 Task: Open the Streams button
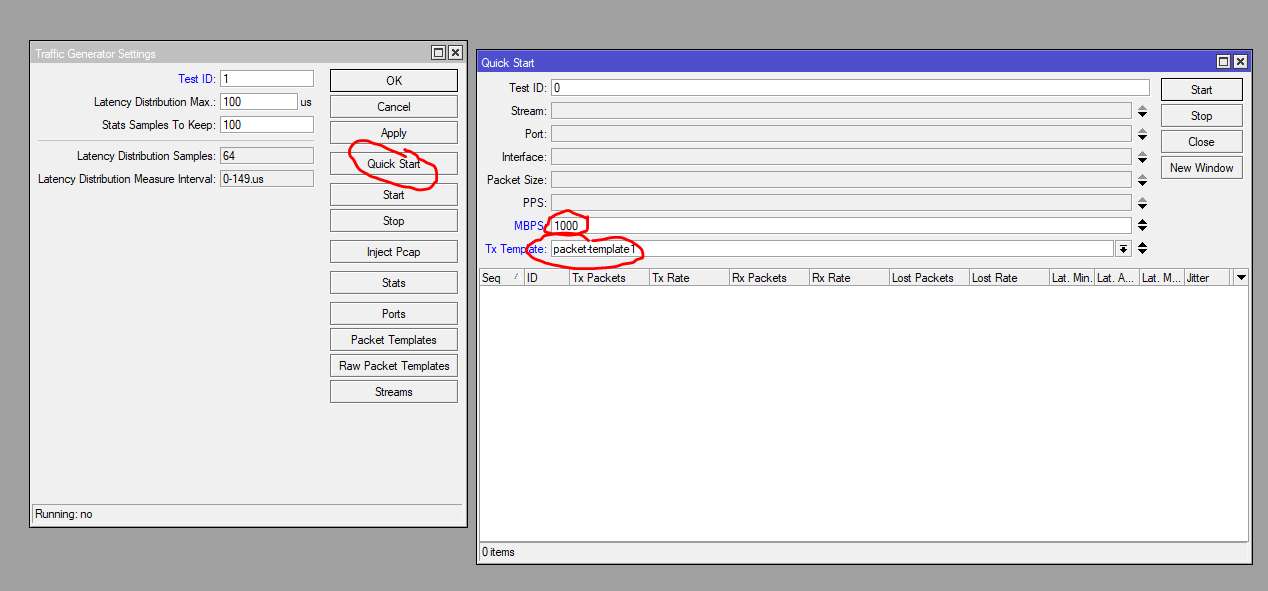click(394, 392)
